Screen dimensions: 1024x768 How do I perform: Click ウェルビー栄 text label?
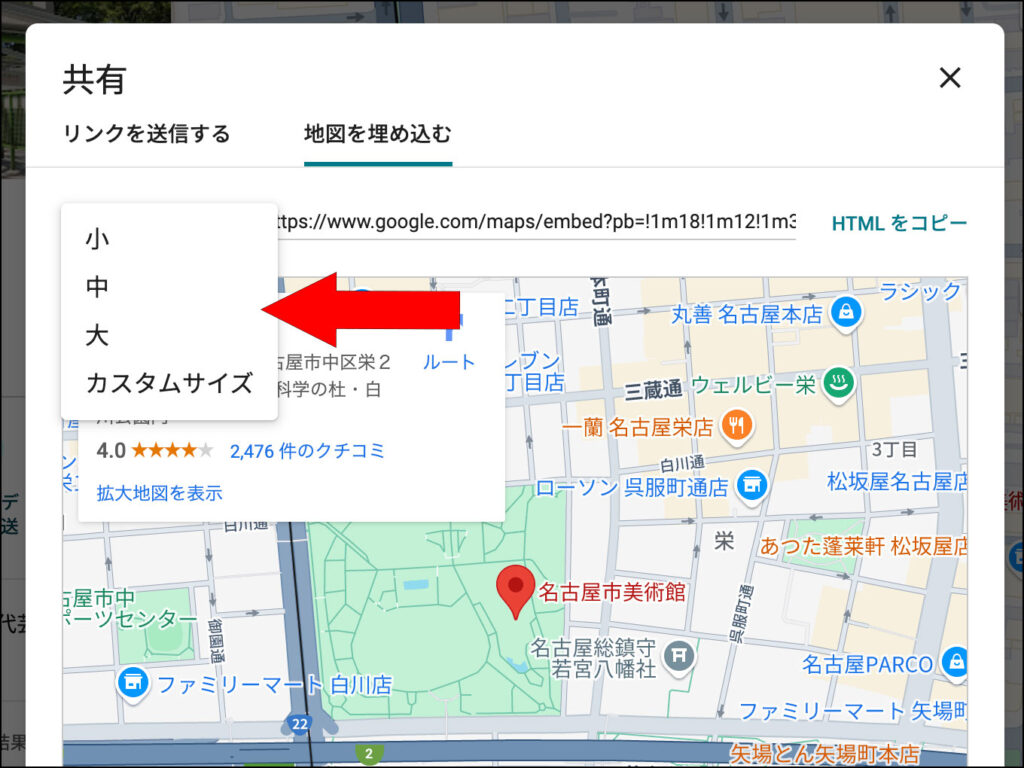(x=753, y=385)
